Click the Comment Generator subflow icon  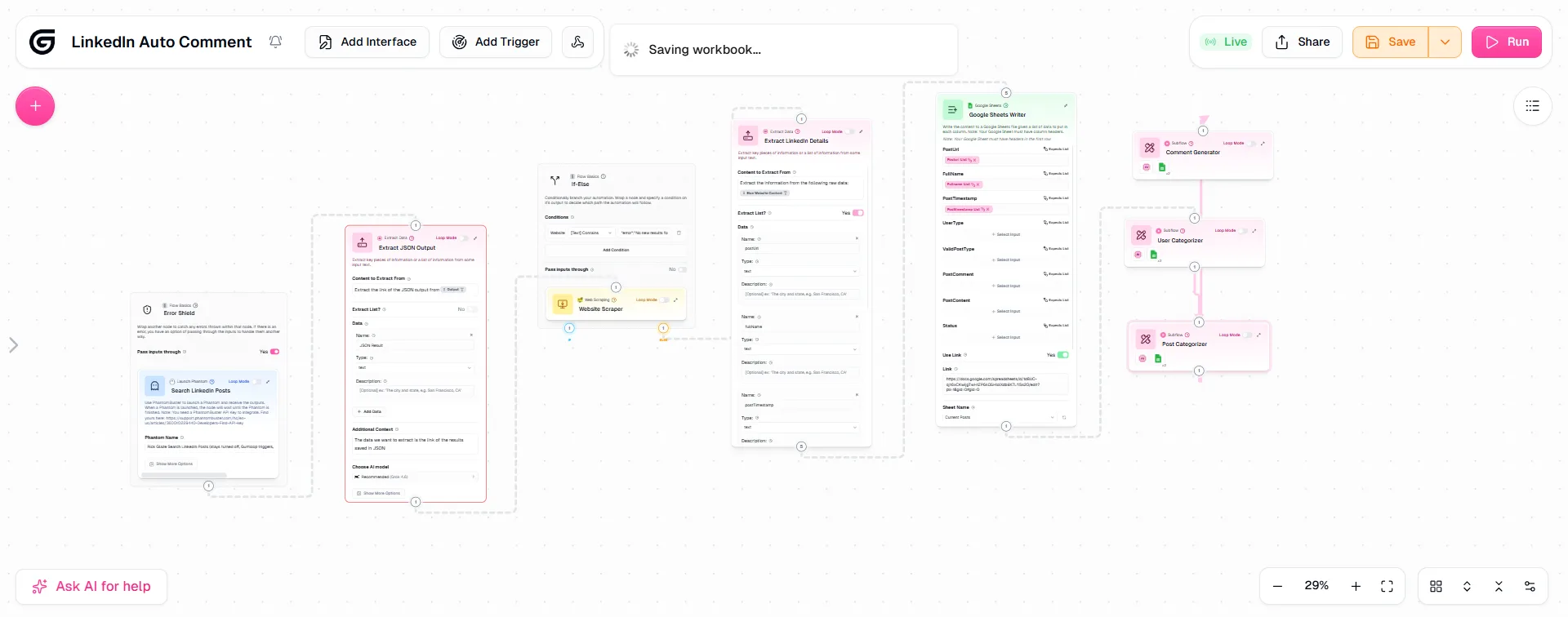coord(1150,148)
